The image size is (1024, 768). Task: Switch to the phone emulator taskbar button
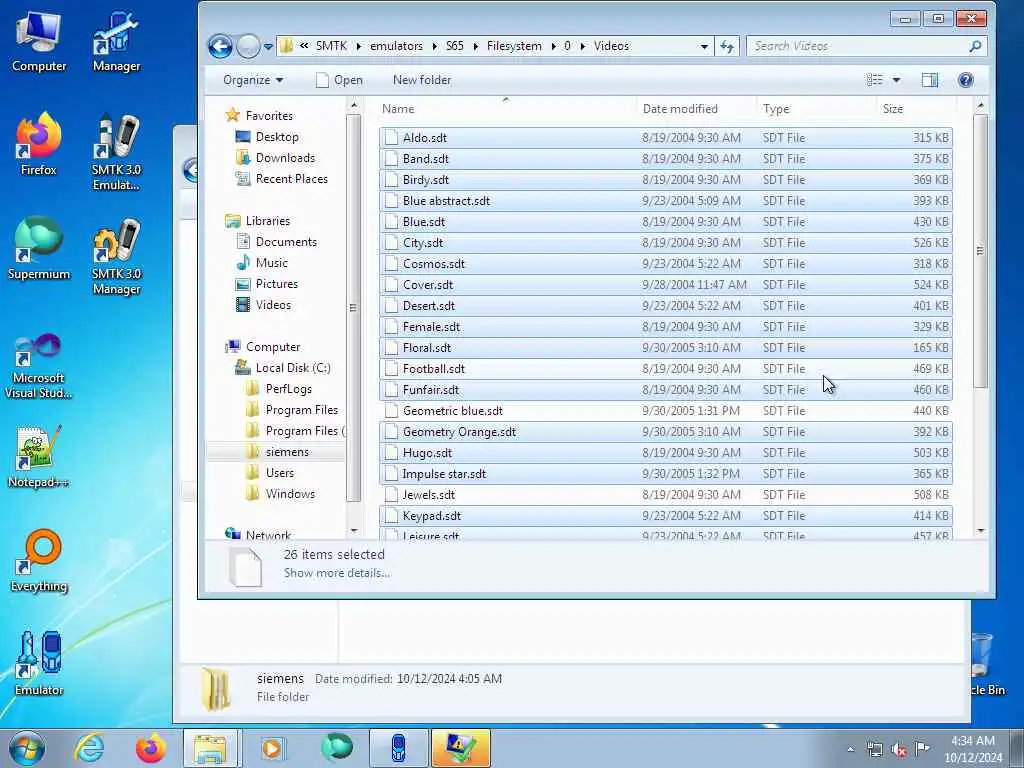[x=398, y=748]
